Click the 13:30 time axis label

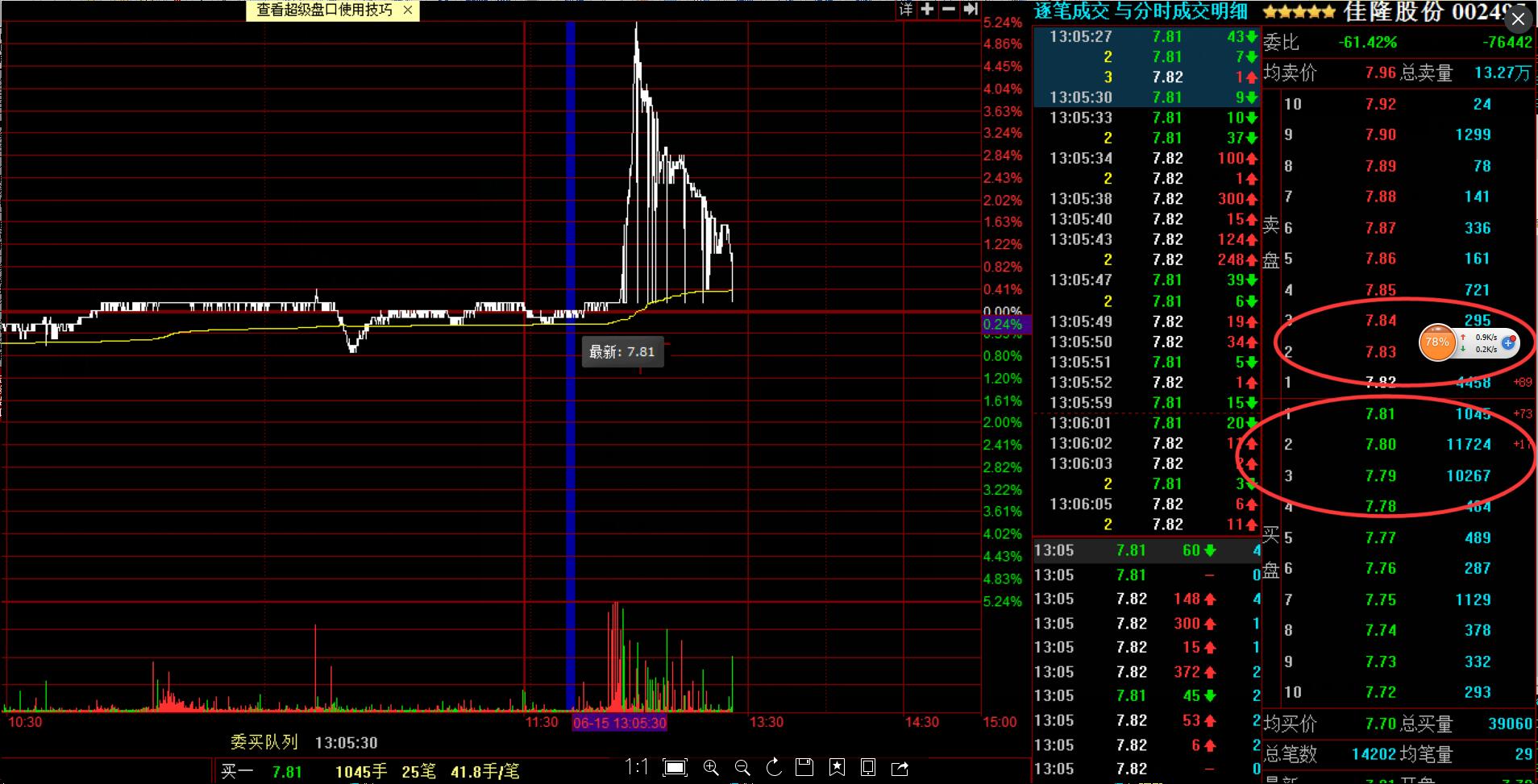pos(766,722)
